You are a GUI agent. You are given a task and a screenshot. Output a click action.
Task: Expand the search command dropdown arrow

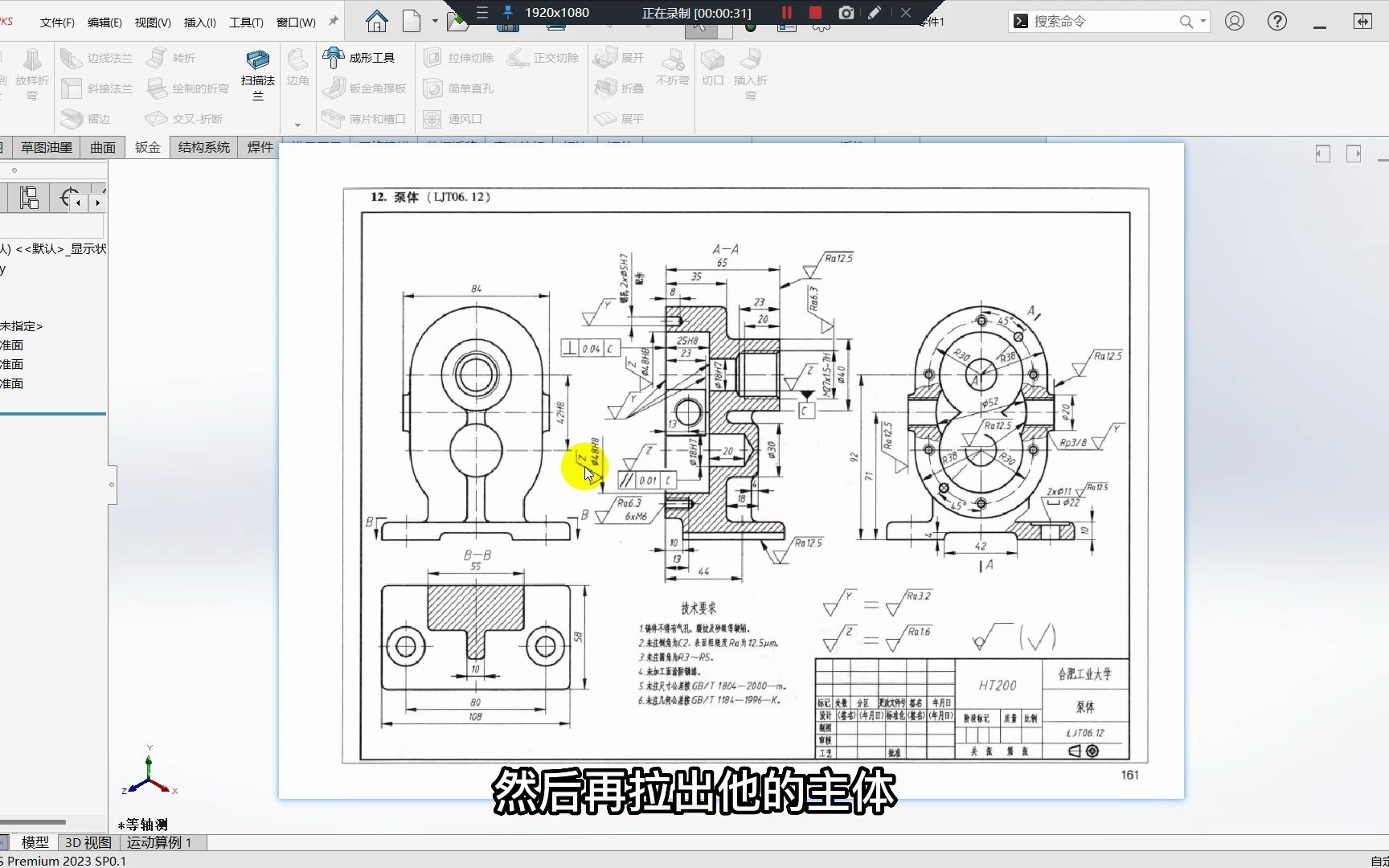(x=1203, y=22)
